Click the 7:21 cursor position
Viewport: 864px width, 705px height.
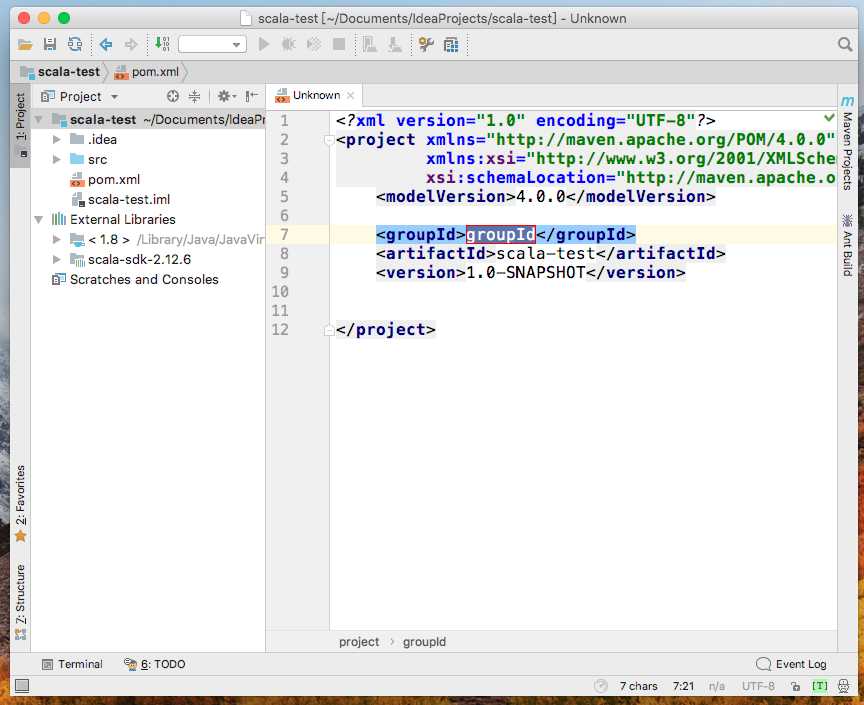click(683, 686)
